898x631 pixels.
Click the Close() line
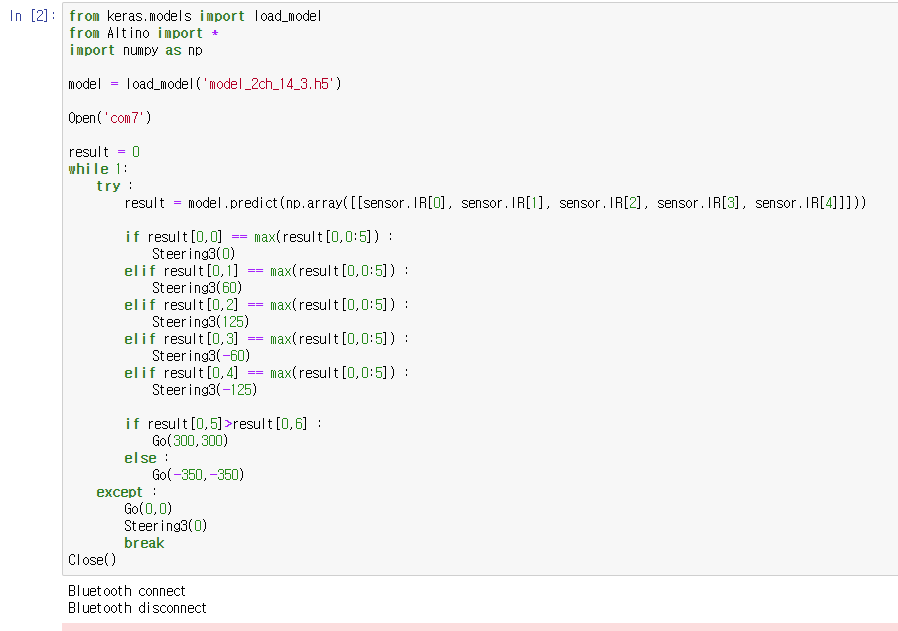click(x=92, y=560)
